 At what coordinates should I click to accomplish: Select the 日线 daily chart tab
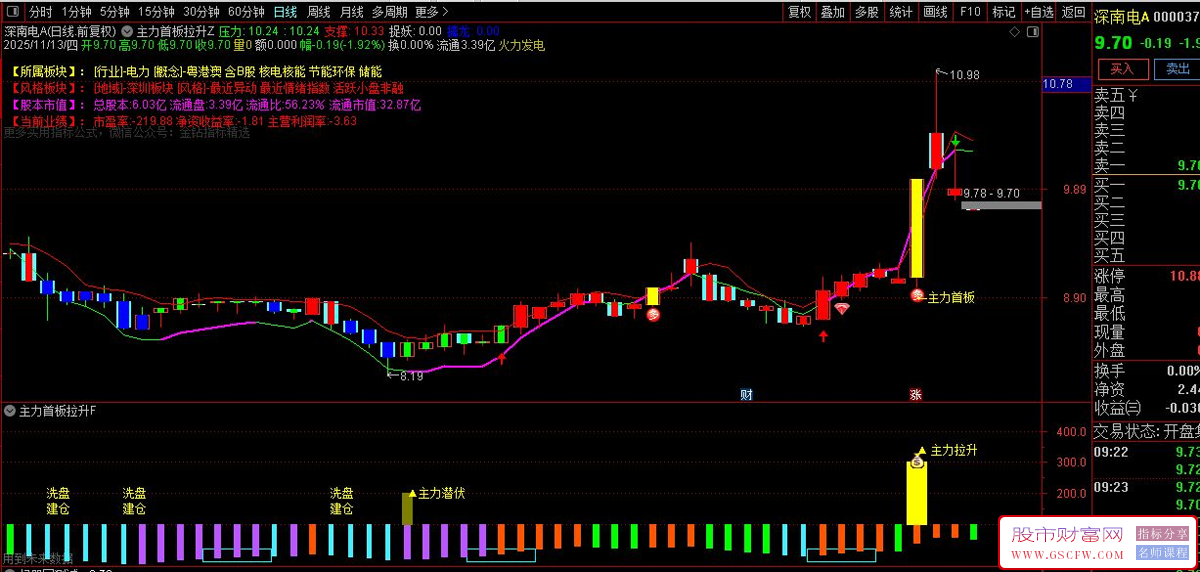pos(285,12)
